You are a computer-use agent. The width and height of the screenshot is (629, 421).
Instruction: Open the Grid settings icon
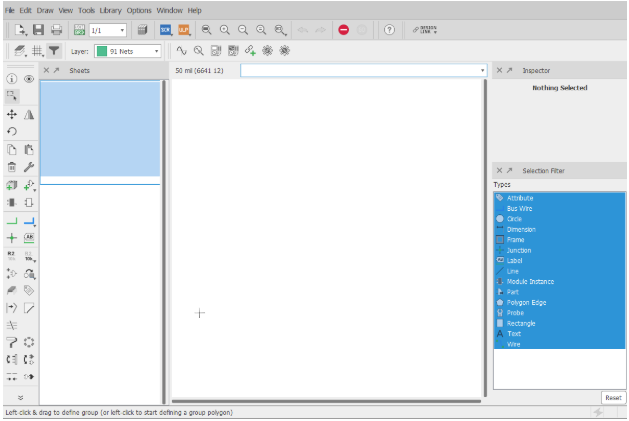36,51
